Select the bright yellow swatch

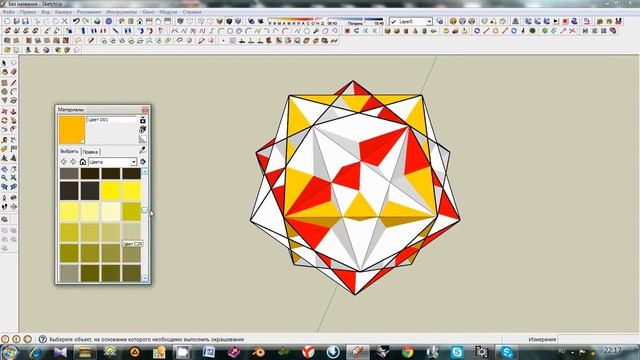[x=111, y=191]
